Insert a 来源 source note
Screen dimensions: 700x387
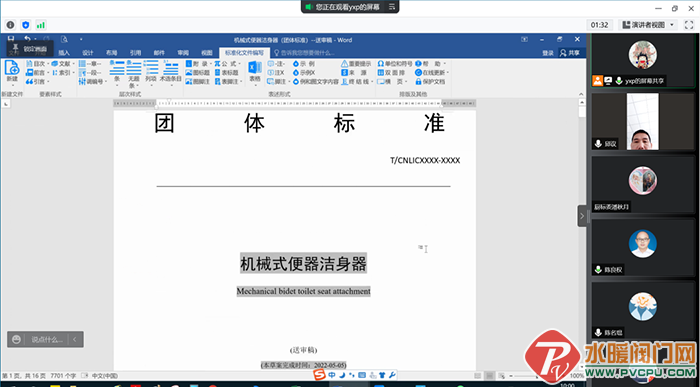(354, 72)
